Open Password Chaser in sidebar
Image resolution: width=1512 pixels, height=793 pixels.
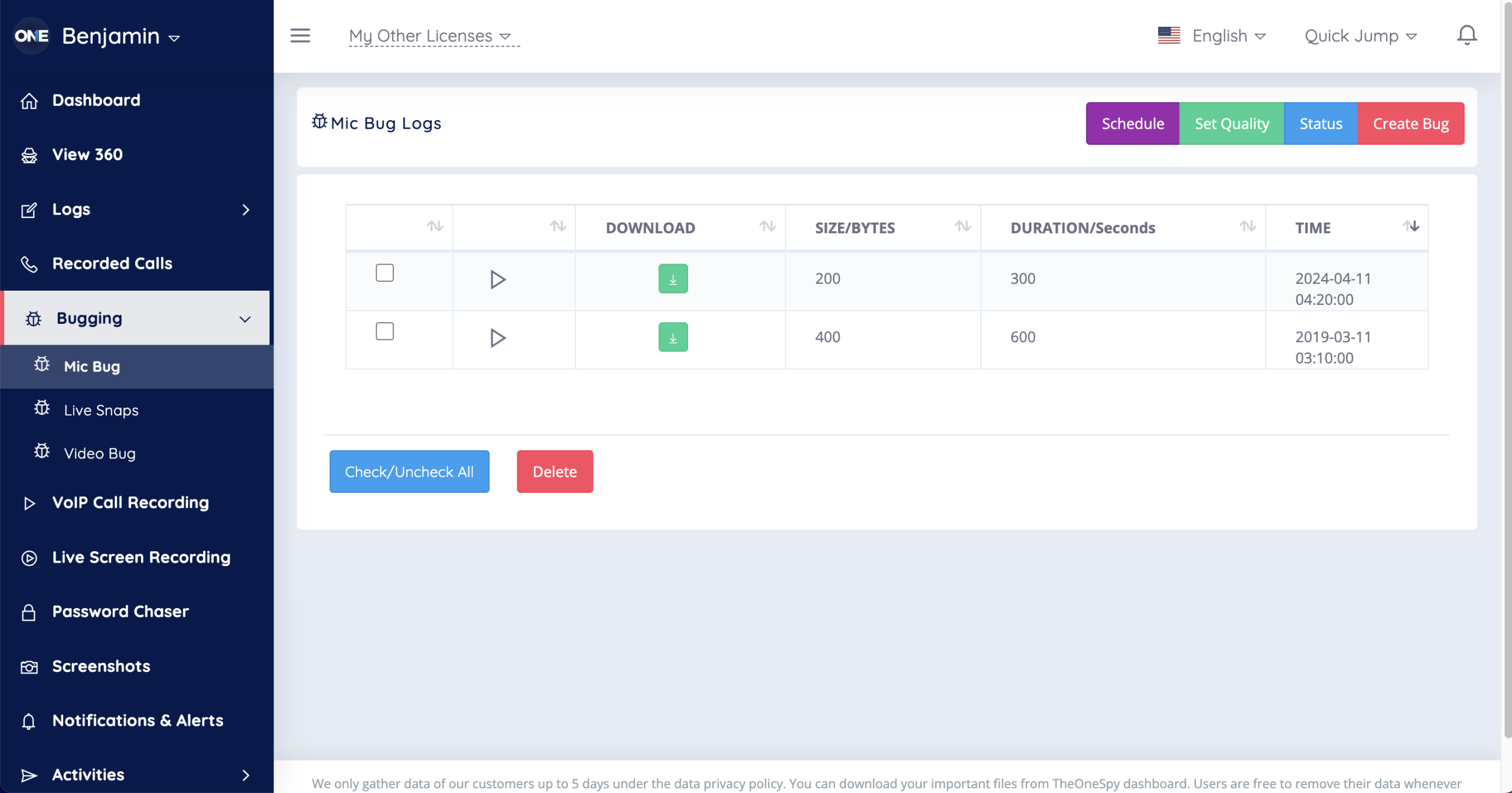(120, 612)
